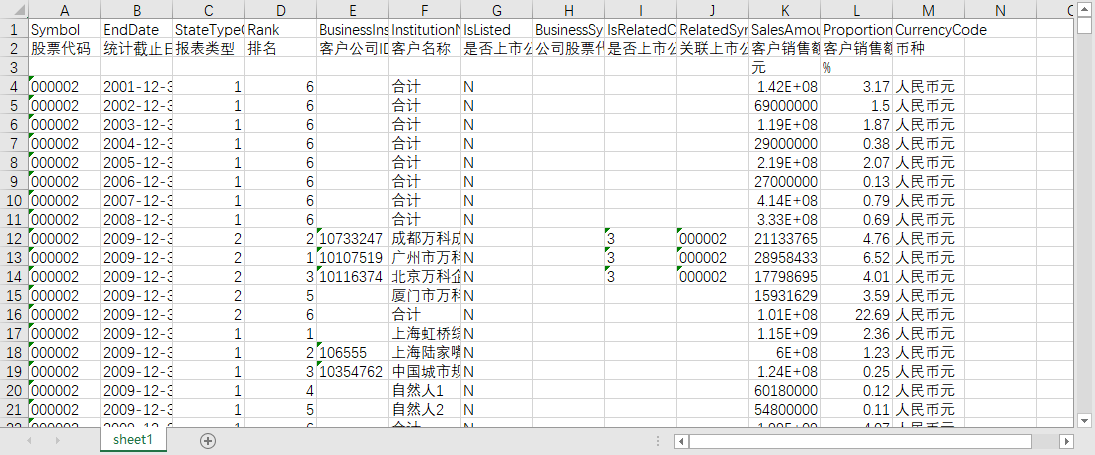Click the vertical scrollbar down arrow

[x=1084, y=419]
